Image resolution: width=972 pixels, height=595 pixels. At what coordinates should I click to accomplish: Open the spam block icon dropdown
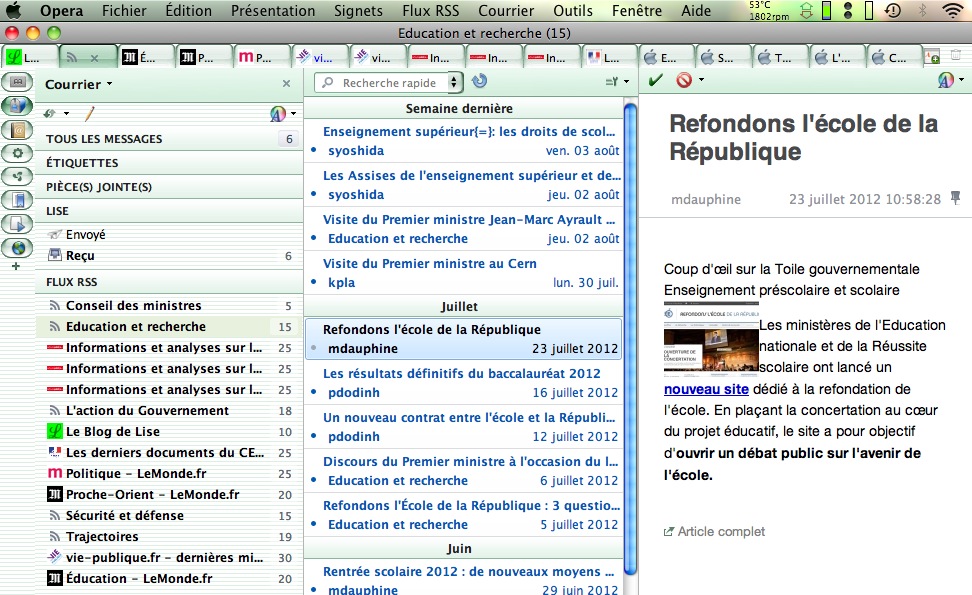click(x=689, y=80)
